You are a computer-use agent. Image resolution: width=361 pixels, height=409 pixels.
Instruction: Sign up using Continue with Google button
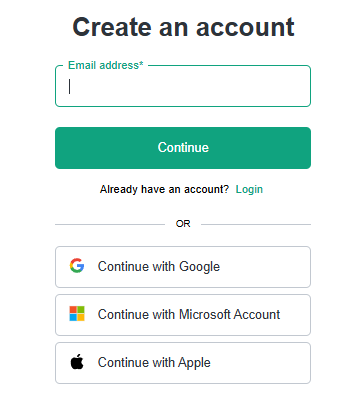click(x=183, y=267)
